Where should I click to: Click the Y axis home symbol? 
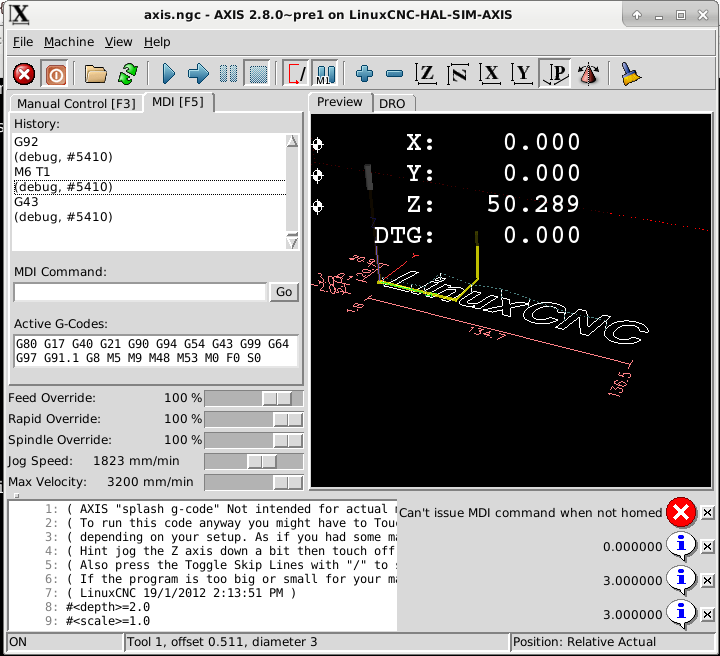click(317, 175)
